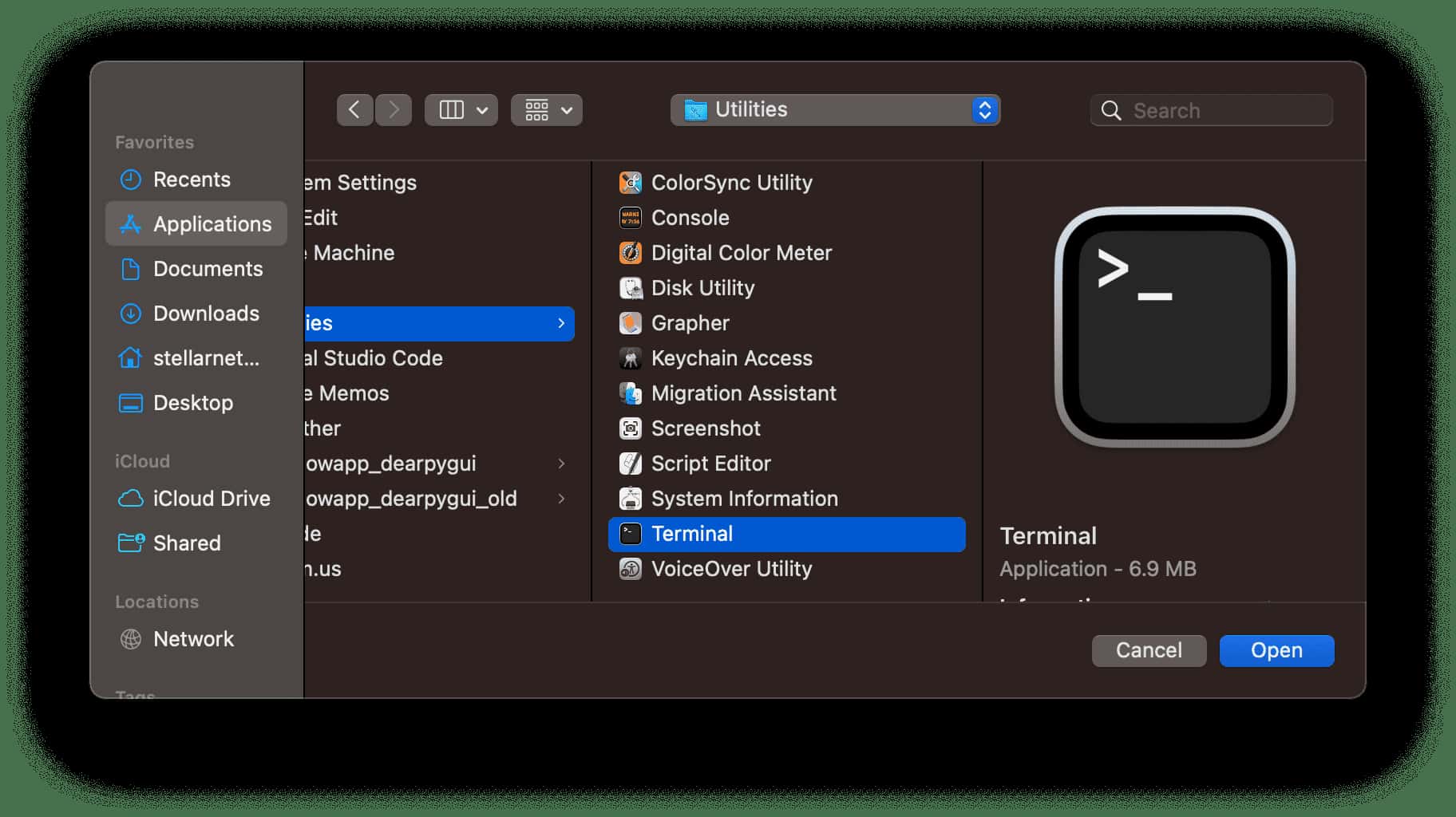Click the magnifying glass search icon

1111,110
